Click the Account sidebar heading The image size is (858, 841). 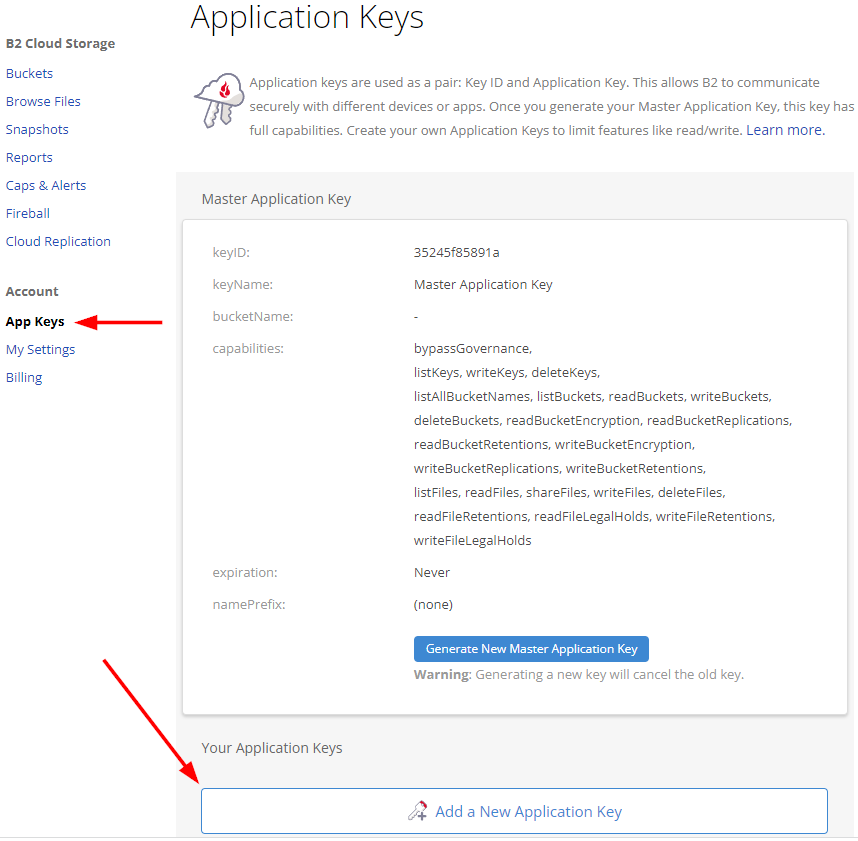[x=32, y=292]
